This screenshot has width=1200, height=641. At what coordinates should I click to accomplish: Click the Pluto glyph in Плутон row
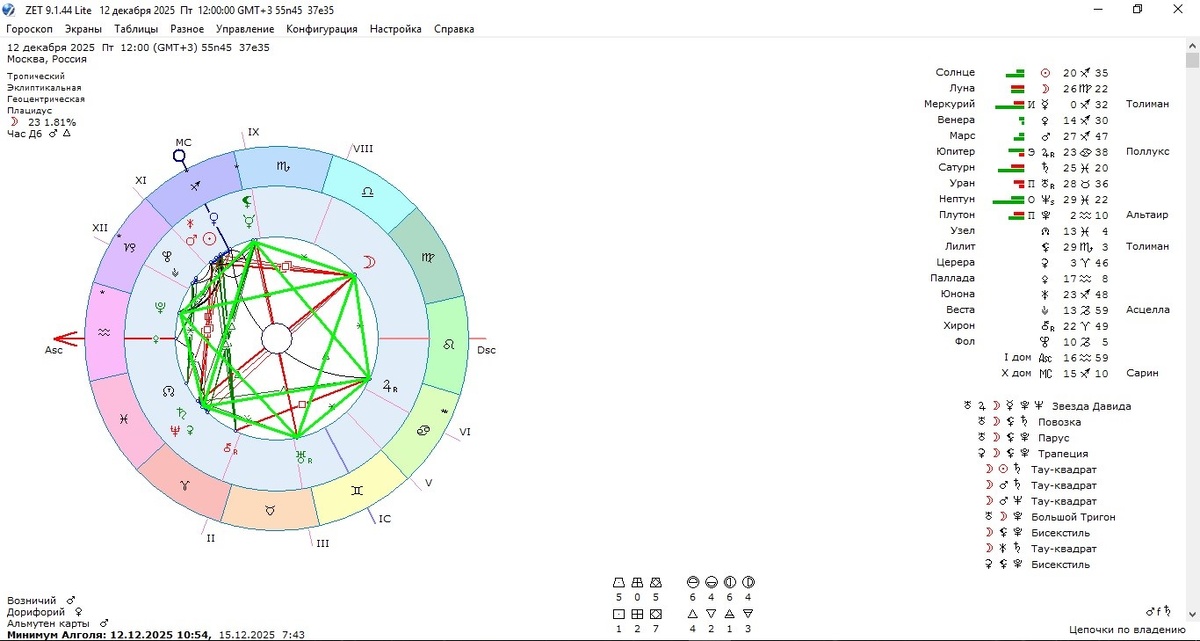[1046, 215]
